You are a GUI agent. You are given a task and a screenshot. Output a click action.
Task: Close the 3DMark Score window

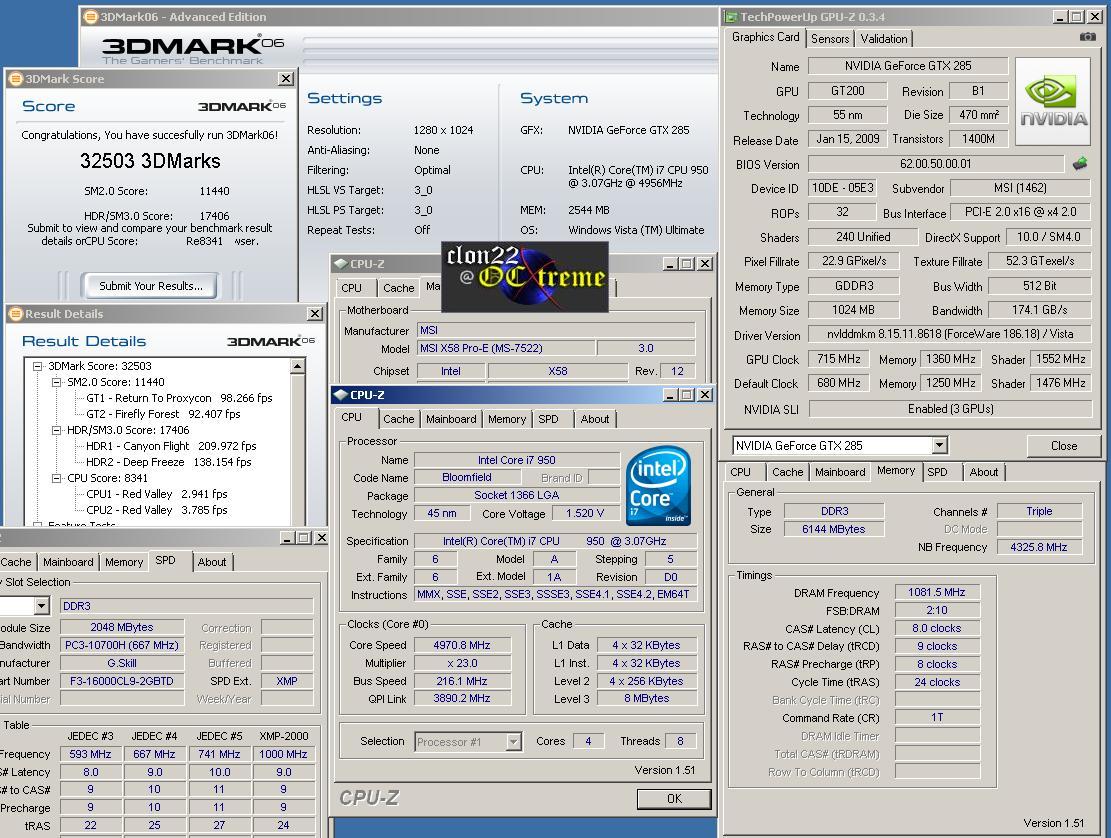[286, 79]
